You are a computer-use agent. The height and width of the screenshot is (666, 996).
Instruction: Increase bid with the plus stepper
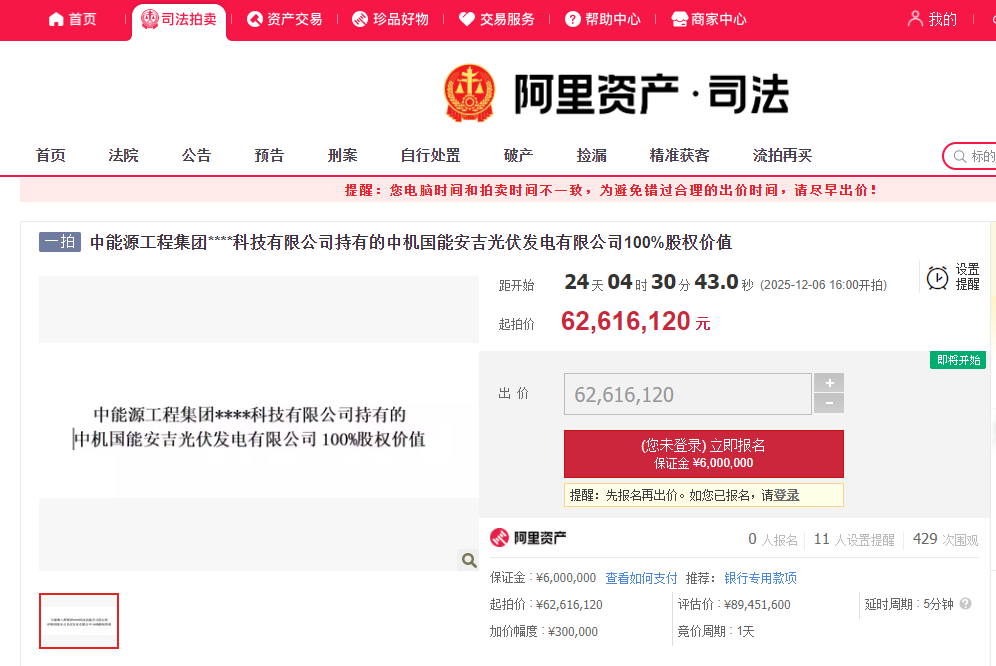pyautogui.click(x=829, y=383)
